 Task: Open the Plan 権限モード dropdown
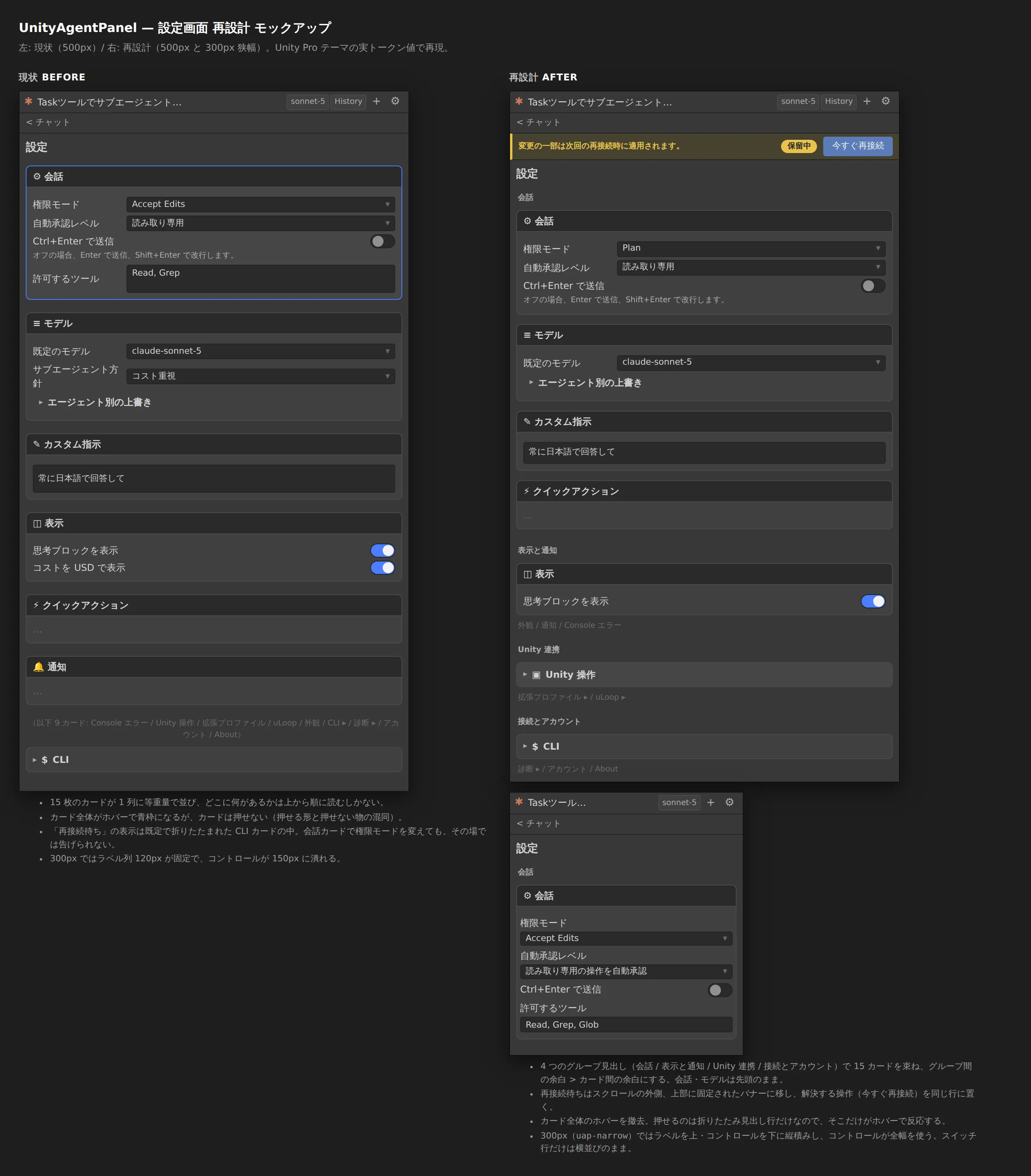pos(751,248)
